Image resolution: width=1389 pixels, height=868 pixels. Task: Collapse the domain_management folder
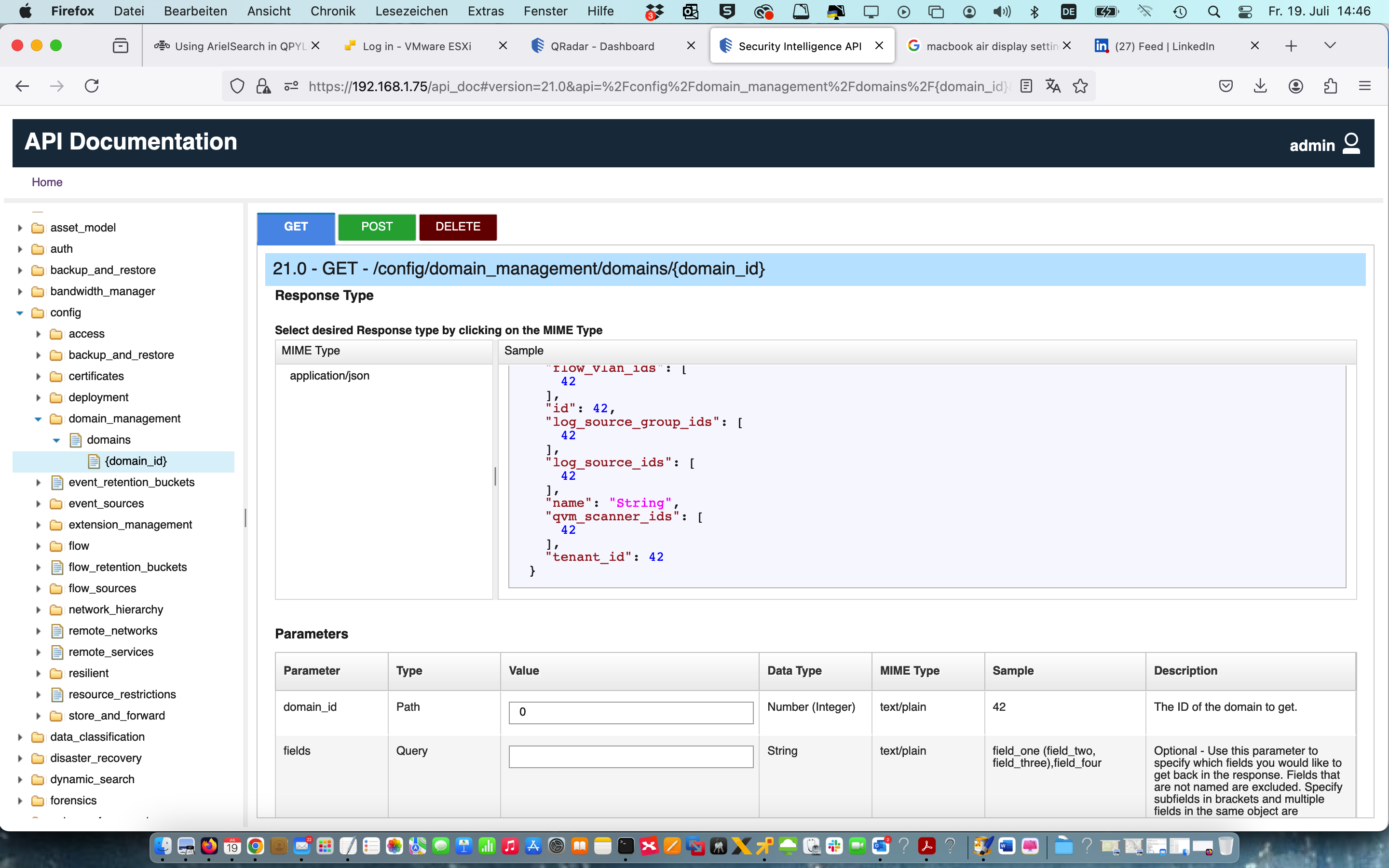39,419
